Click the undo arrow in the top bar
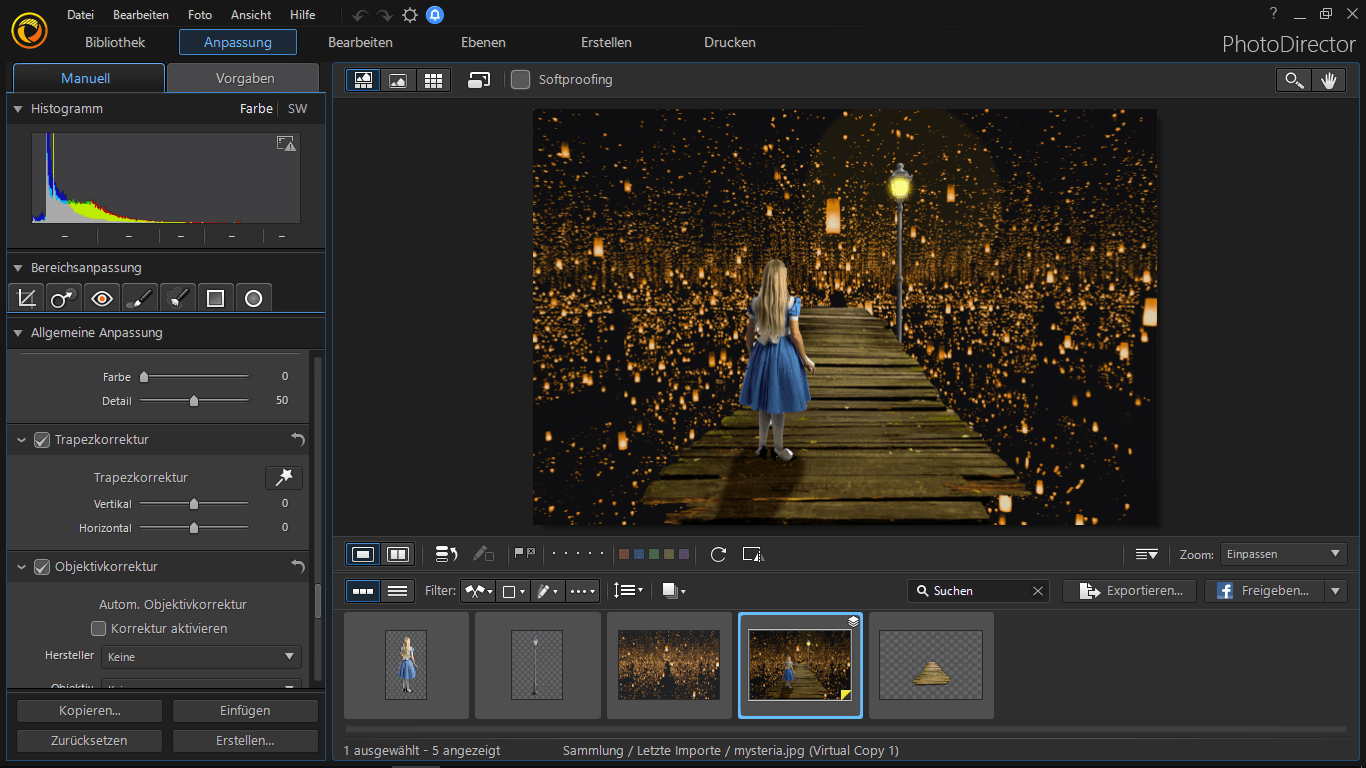Image resolution: width=1366 pixels, height=768 pixels. pos(360,15)
